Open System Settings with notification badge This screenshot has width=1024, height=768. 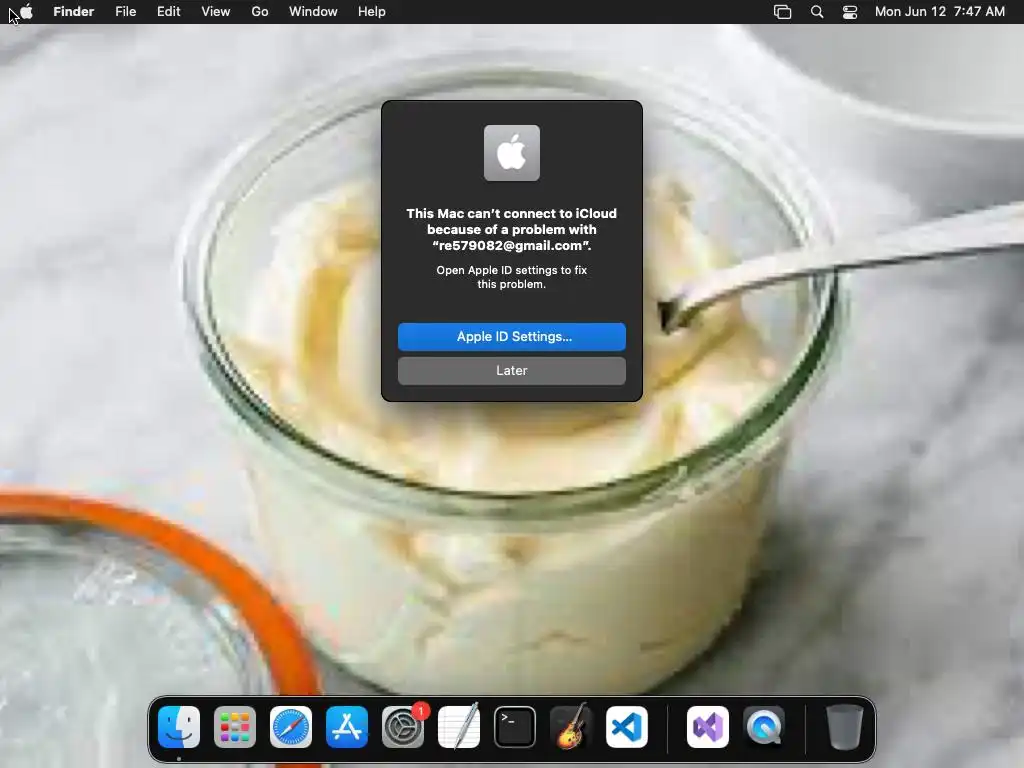point(403,727)
